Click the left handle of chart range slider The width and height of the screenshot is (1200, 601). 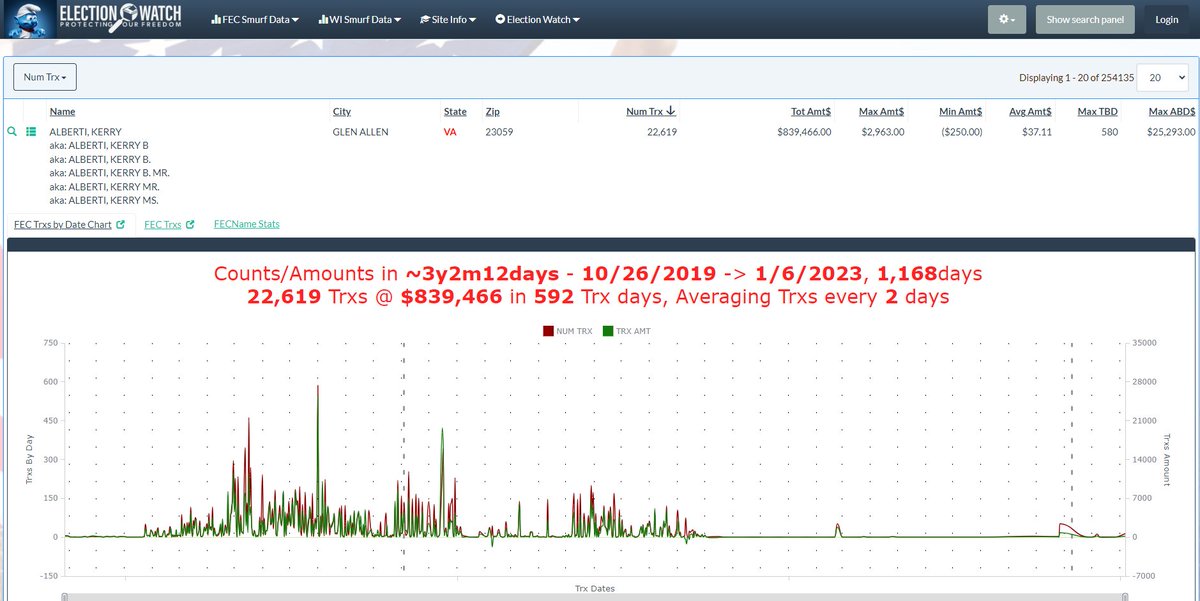tap(65, 597)
